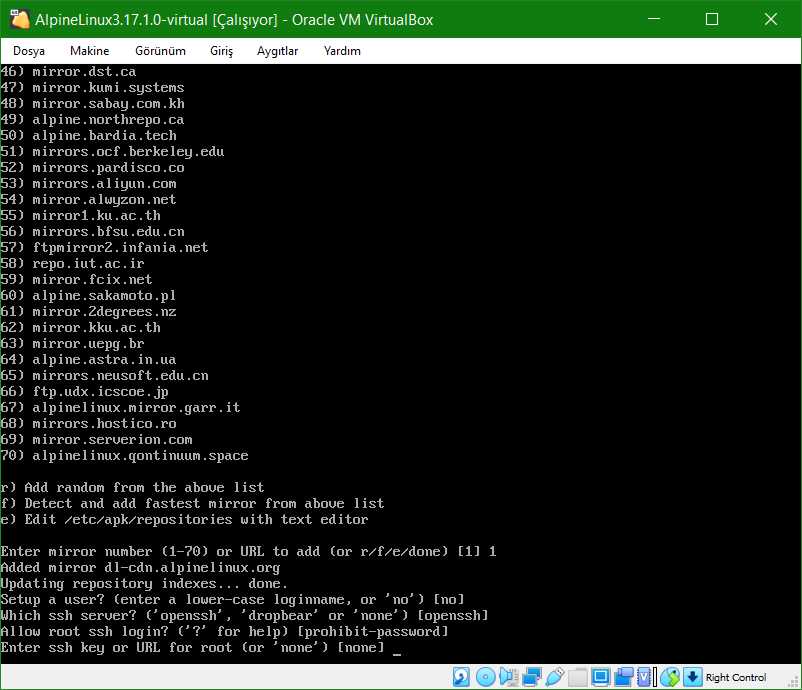Click the line '69) mirror.serverion.com'
The height and width of the screenshot is (690, 802).
pos(96,439)
